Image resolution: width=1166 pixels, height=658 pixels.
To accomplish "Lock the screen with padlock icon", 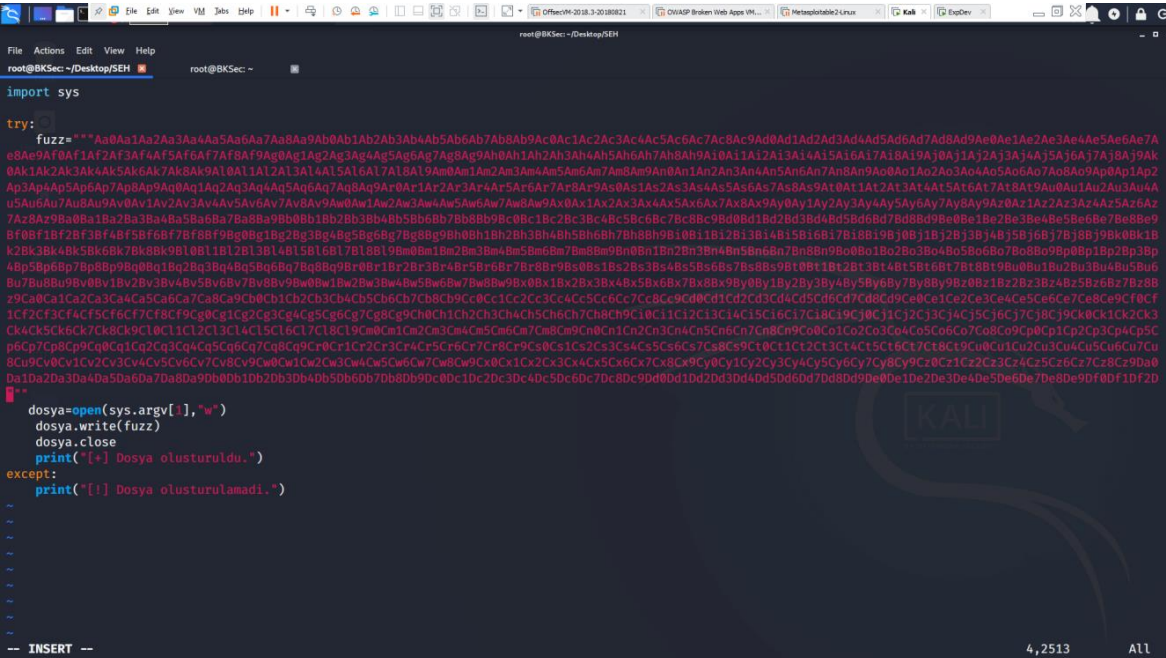I will [x=1141, y=13].
